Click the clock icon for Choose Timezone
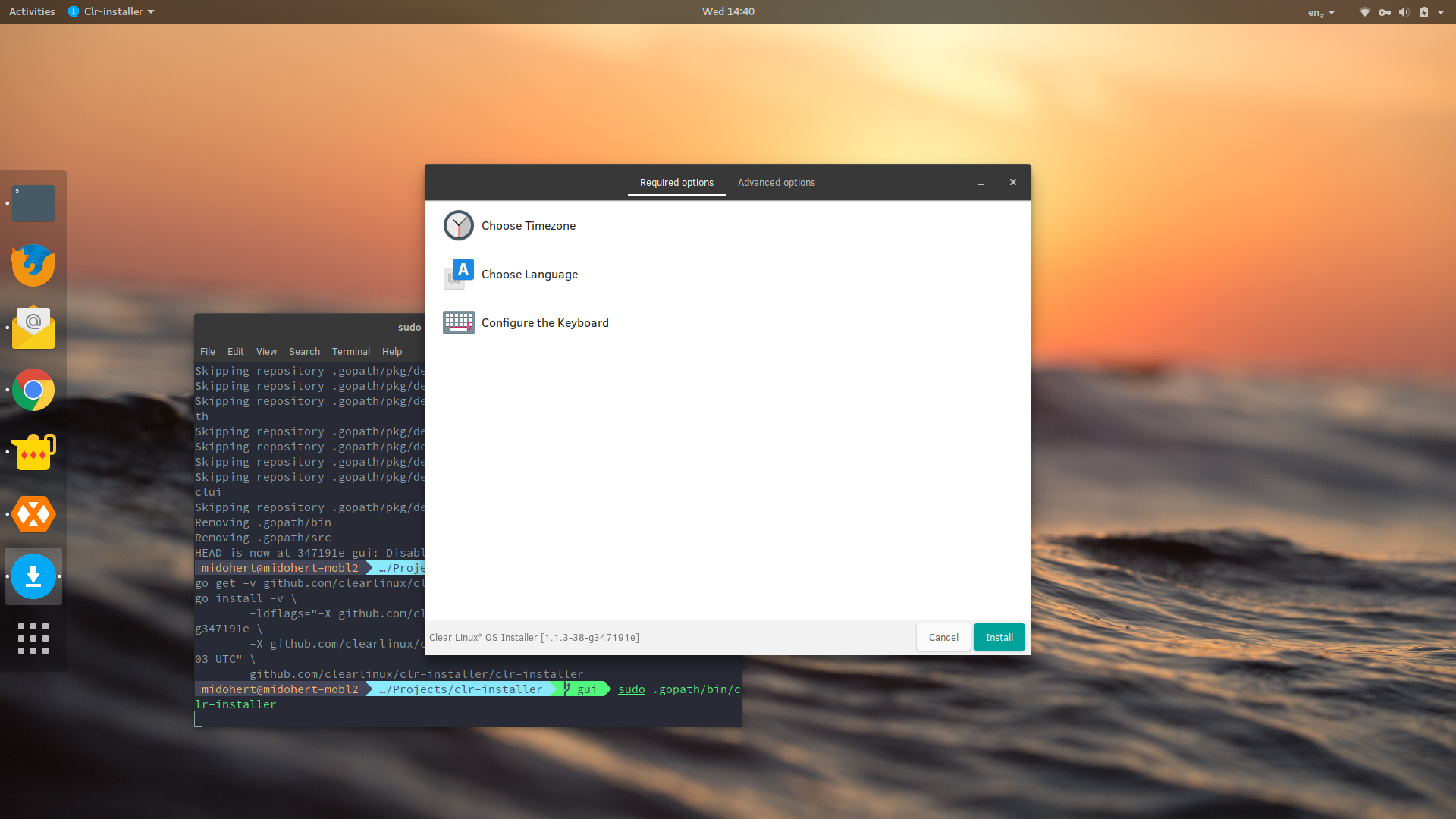The width and height of the screenshot is (1456, 819). tap(459, 225)
